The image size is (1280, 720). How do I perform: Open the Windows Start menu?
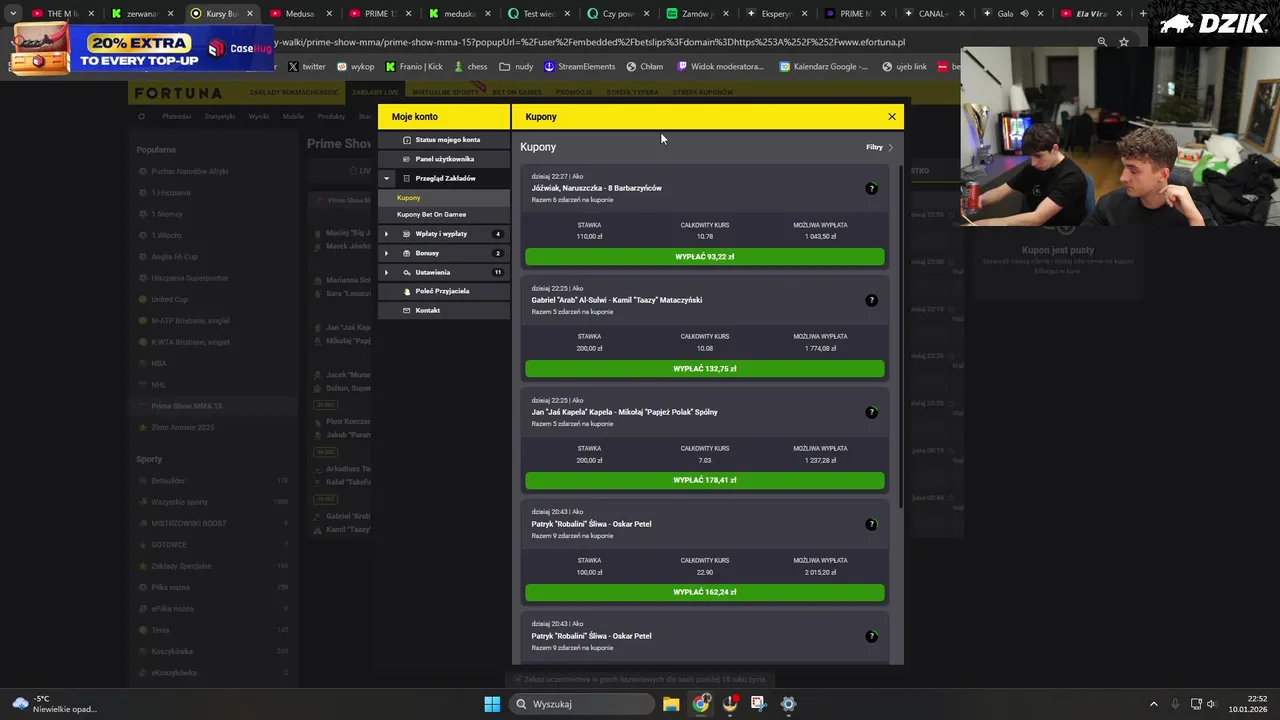point(492,704)
